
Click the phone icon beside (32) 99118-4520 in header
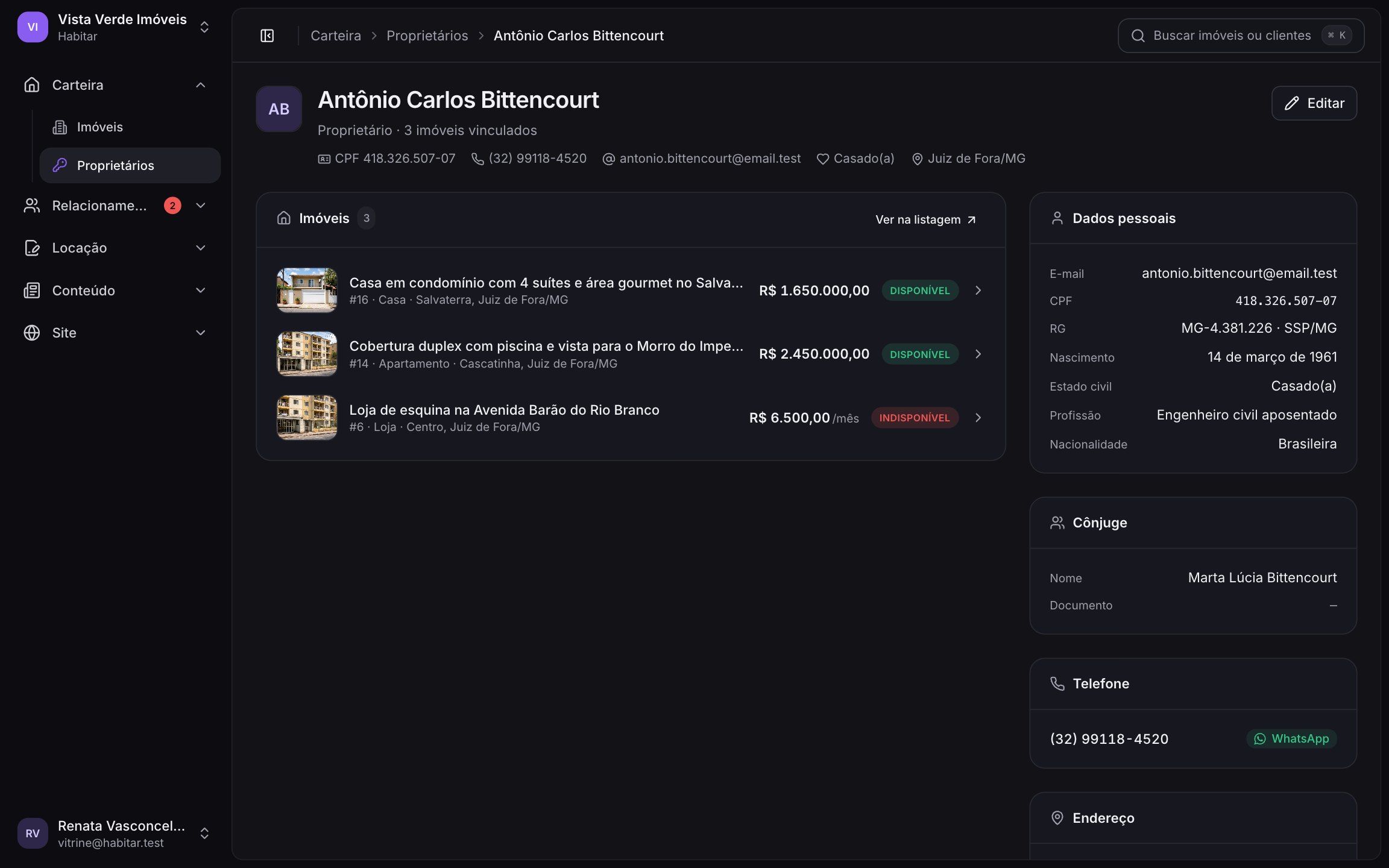[477, 159]
